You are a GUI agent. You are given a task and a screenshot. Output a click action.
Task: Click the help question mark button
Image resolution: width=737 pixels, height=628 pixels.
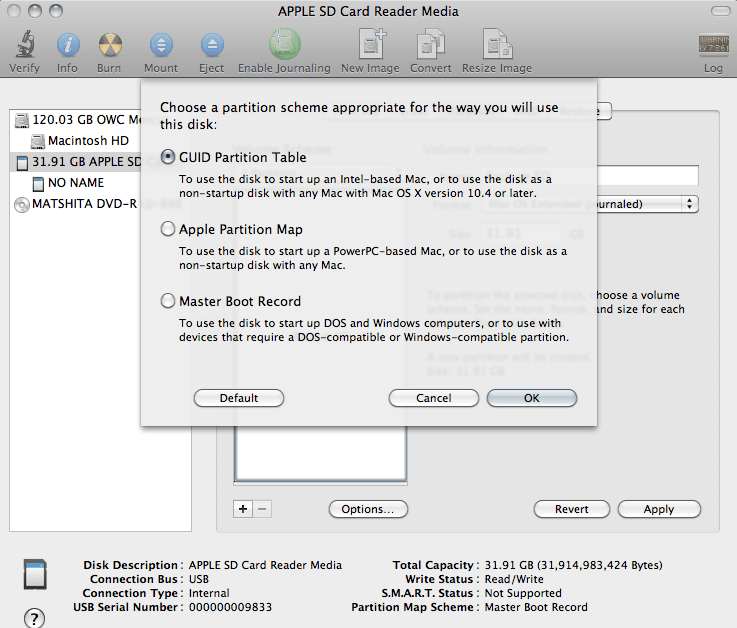click(34, 618)
